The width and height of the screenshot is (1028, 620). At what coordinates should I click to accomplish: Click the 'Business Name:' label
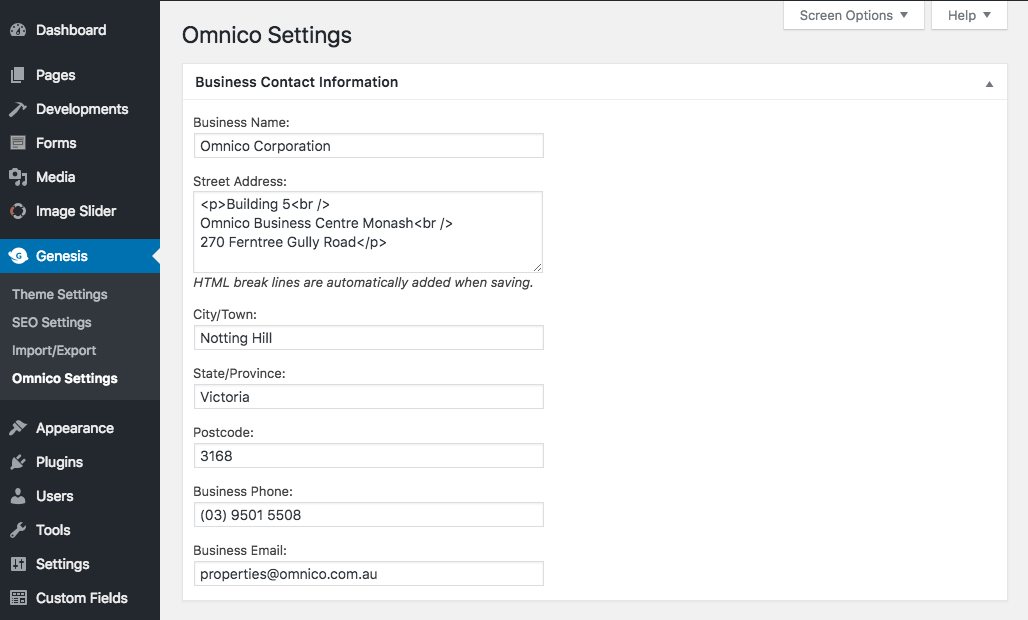tap(241, 123)
